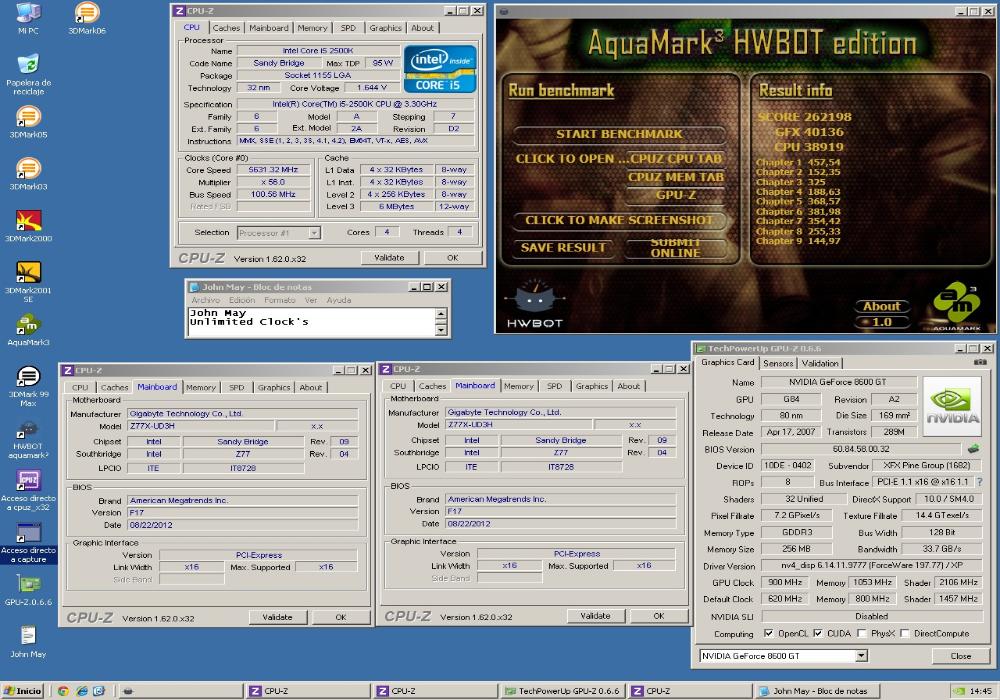
Task: Click the SCORE 262198 result text
Action: pyautogui.click(x=805, y=117)
